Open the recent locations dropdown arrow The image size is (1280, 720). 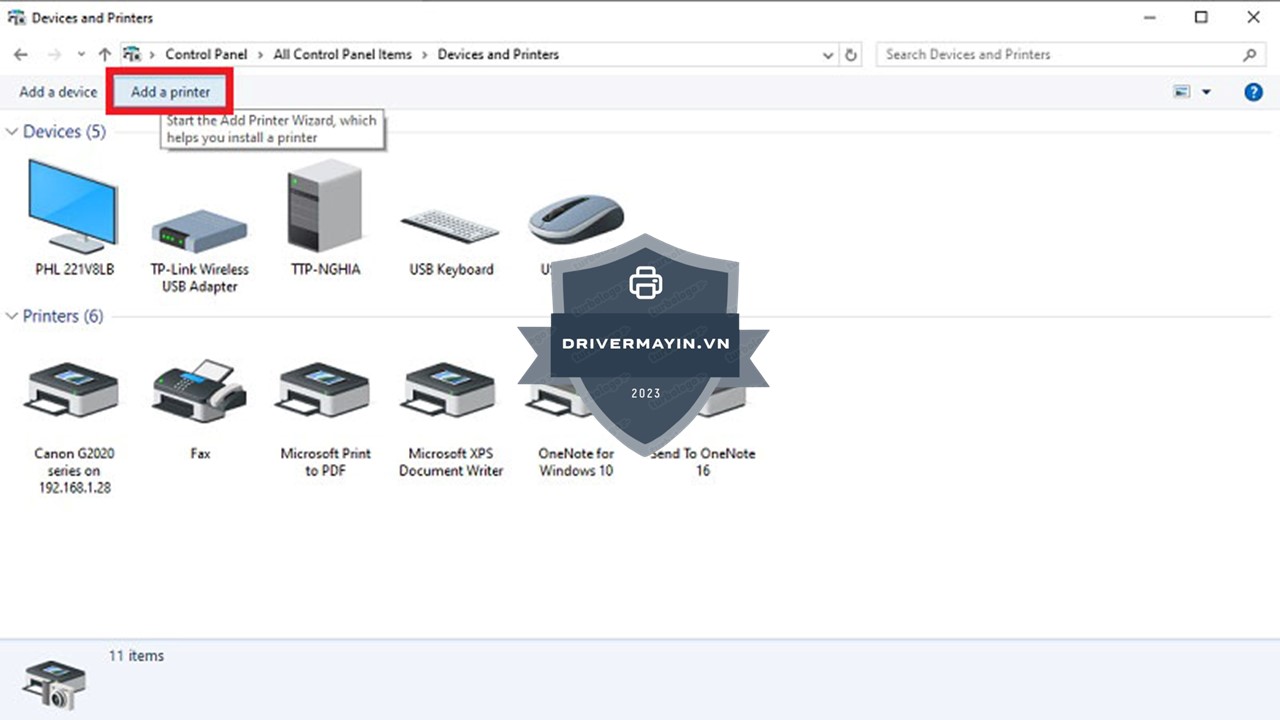pos(81,55)
